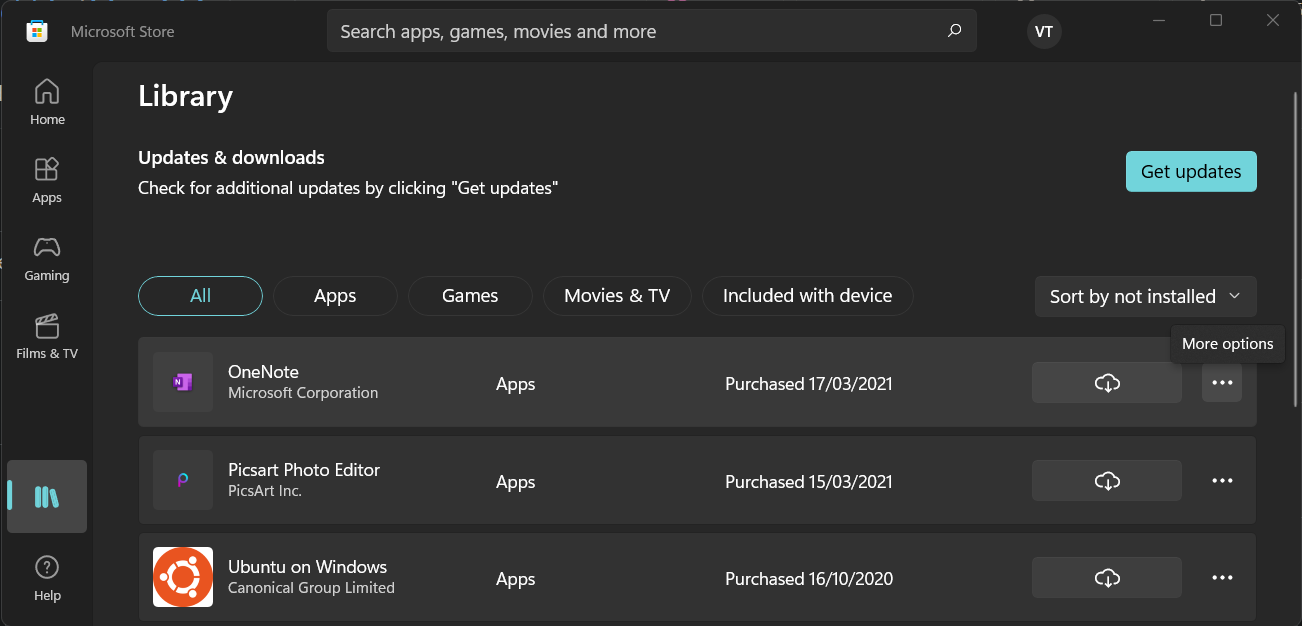Select the Library icon in sidebar
The image size is (1302, 626).
pyautogui.click(x=46, y=496)
